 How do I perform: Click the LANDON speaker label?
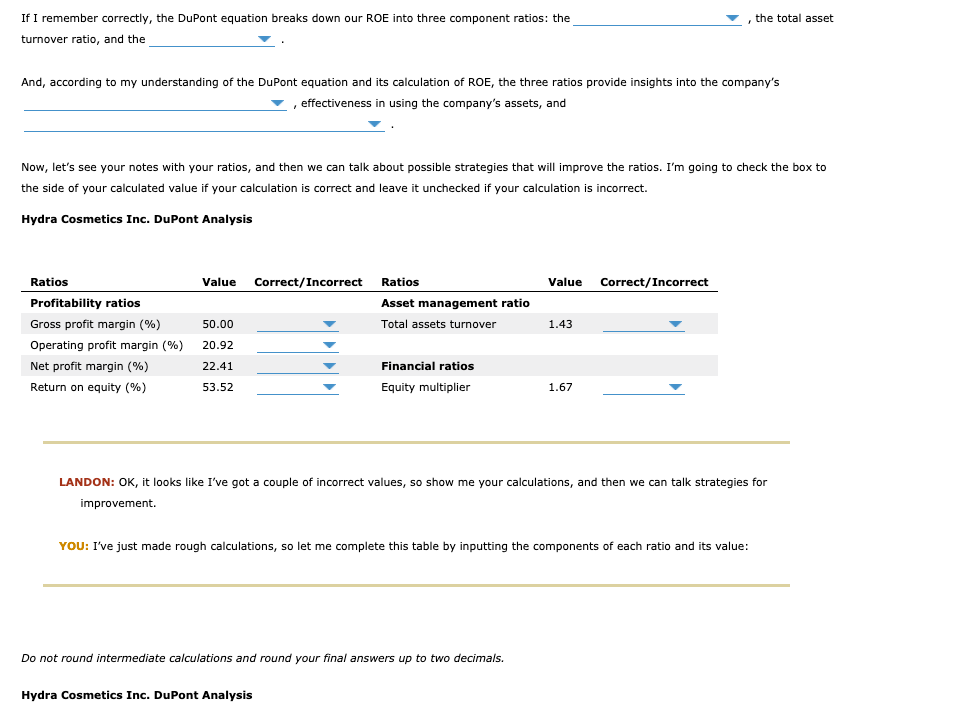[80, 482]
